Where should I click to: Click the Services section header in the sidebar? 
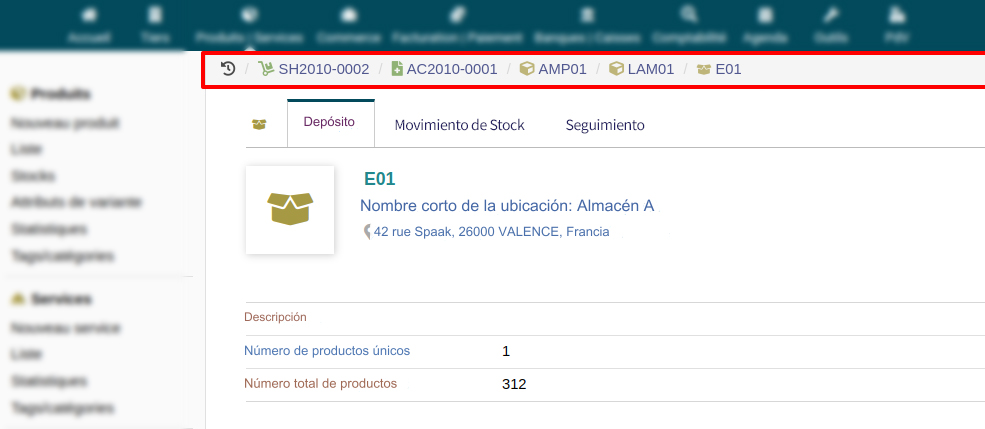(52, 300)
